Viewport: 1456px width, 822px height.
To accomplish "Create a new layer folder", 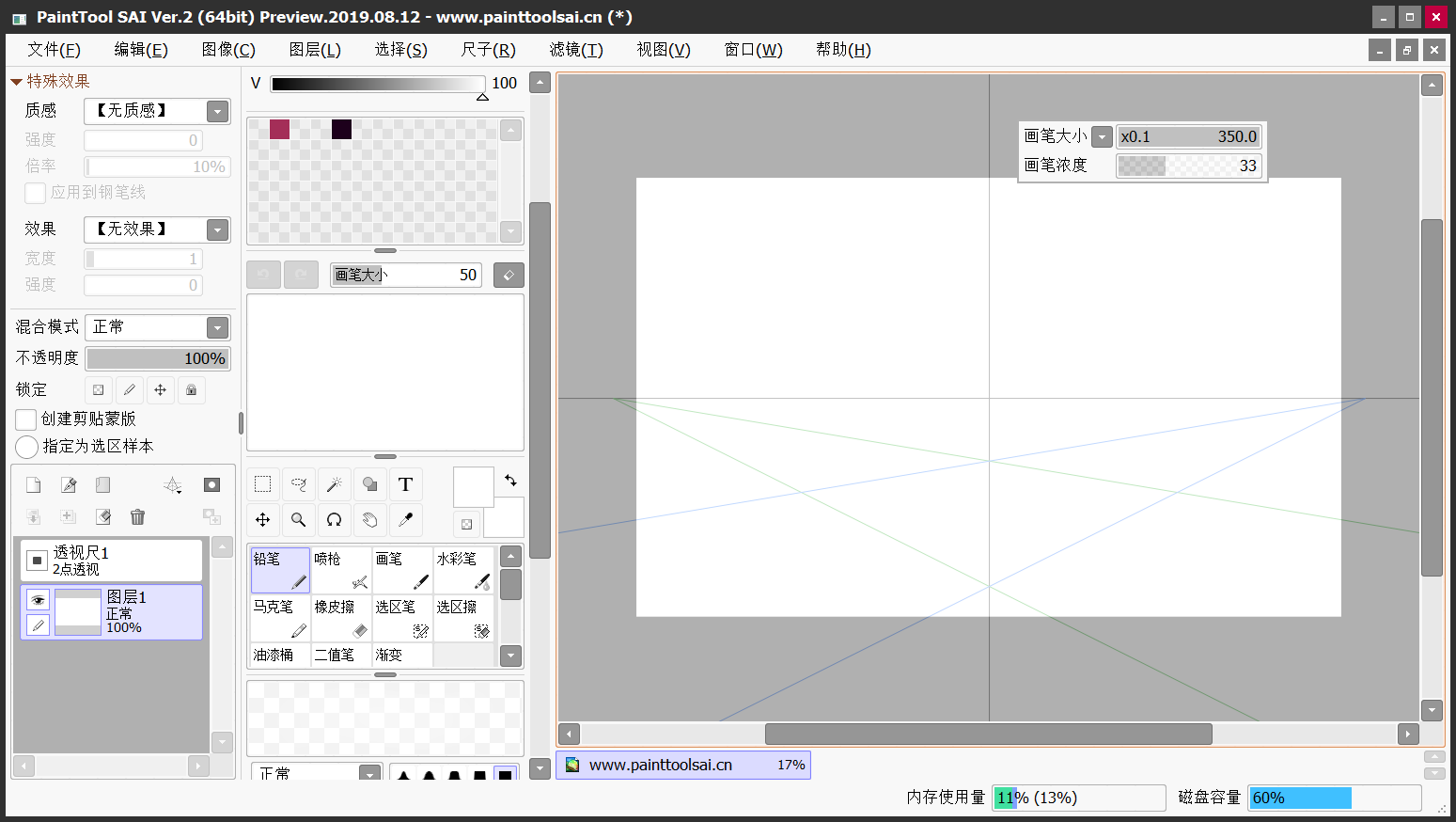I will (x=102, y=484).
